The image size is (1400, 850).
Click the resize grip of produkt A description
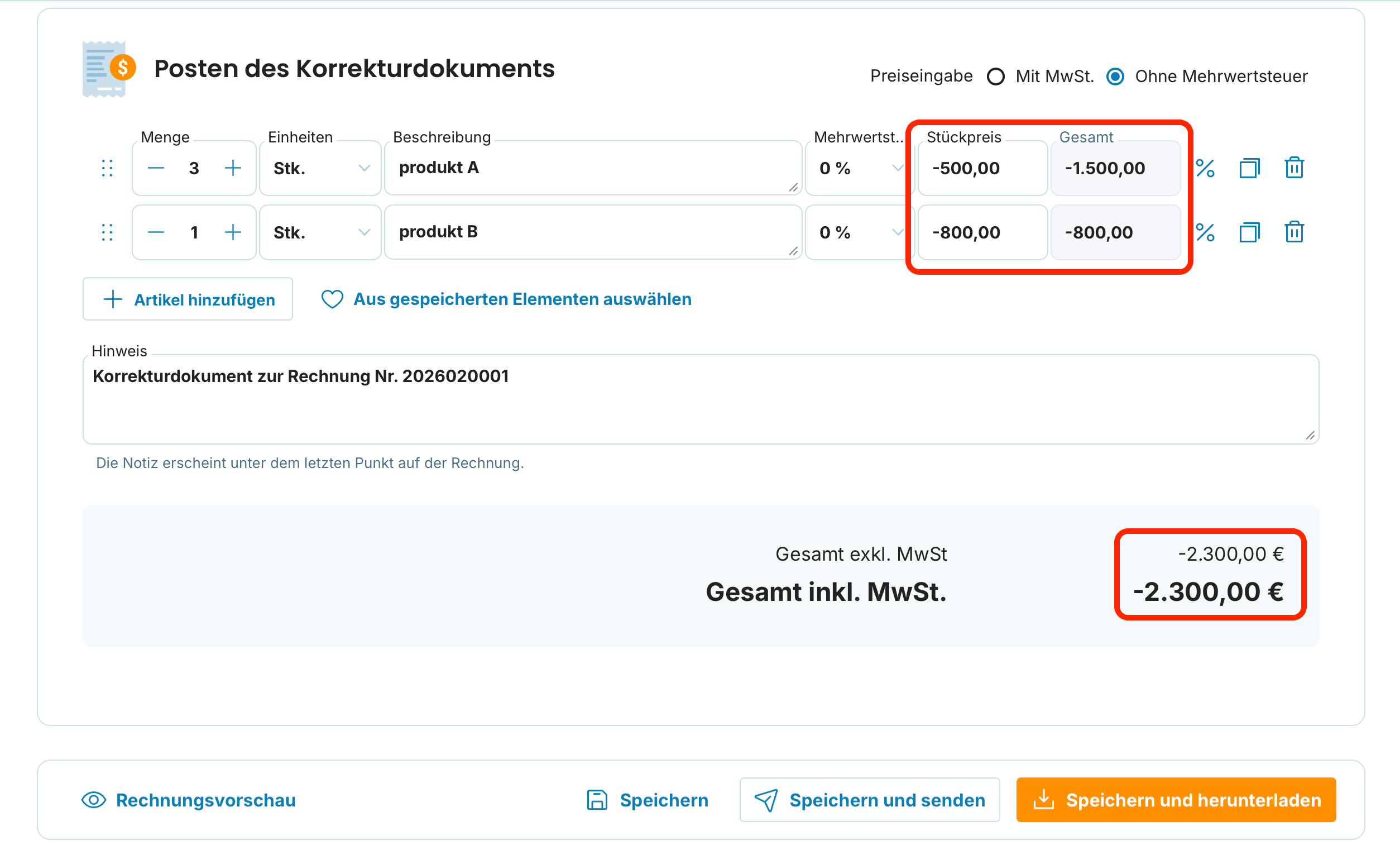(x=794, y=188)
